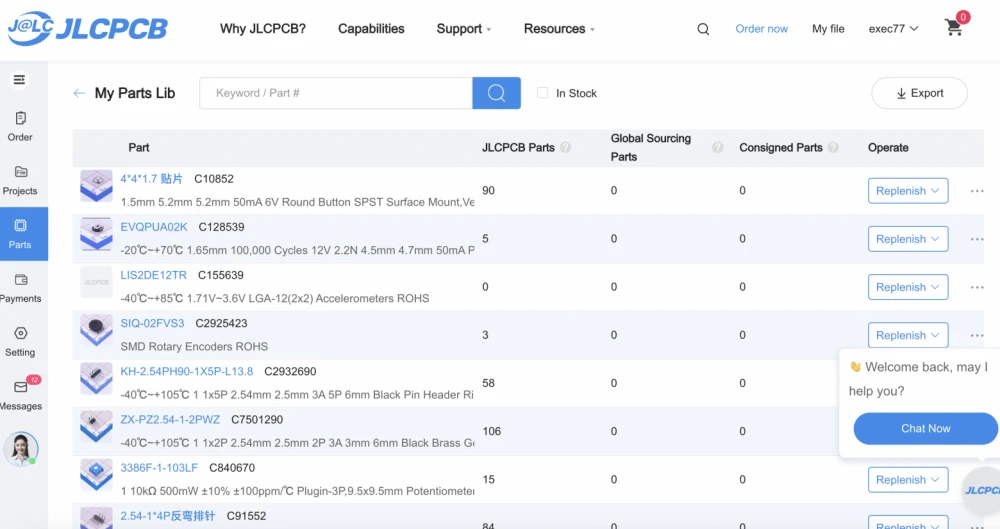Open the Support menu dropdown
This screenshot has height=529, width=1000.
click(463, 29)
